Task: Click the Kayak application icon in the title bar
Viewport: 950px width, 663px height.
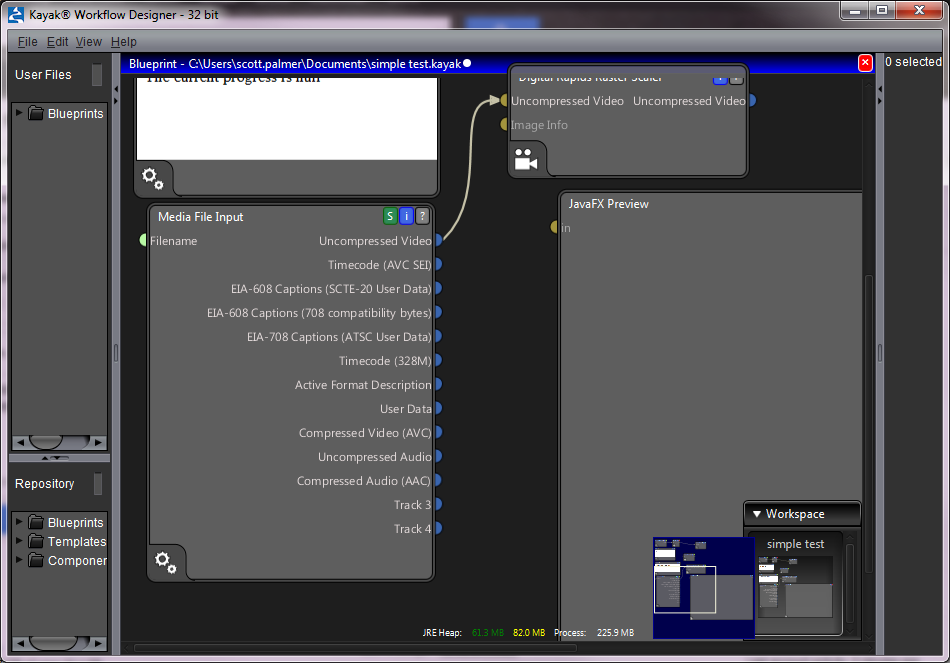Action: pos(16,15)
